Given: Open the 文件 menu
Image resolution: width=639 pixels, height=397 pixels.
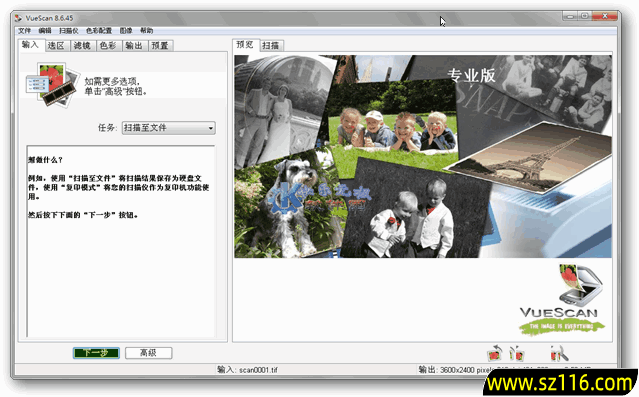Looking at the screenshot, I should [24, 31].
